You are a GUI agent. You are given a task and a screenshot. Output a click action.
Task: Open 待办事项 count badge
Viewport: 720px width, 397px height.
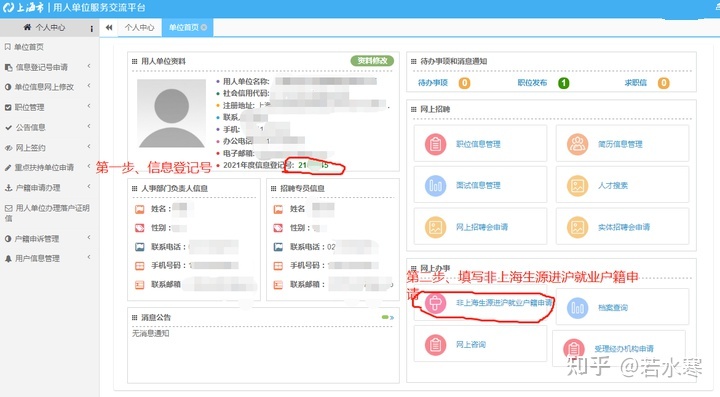click(465, 83)
